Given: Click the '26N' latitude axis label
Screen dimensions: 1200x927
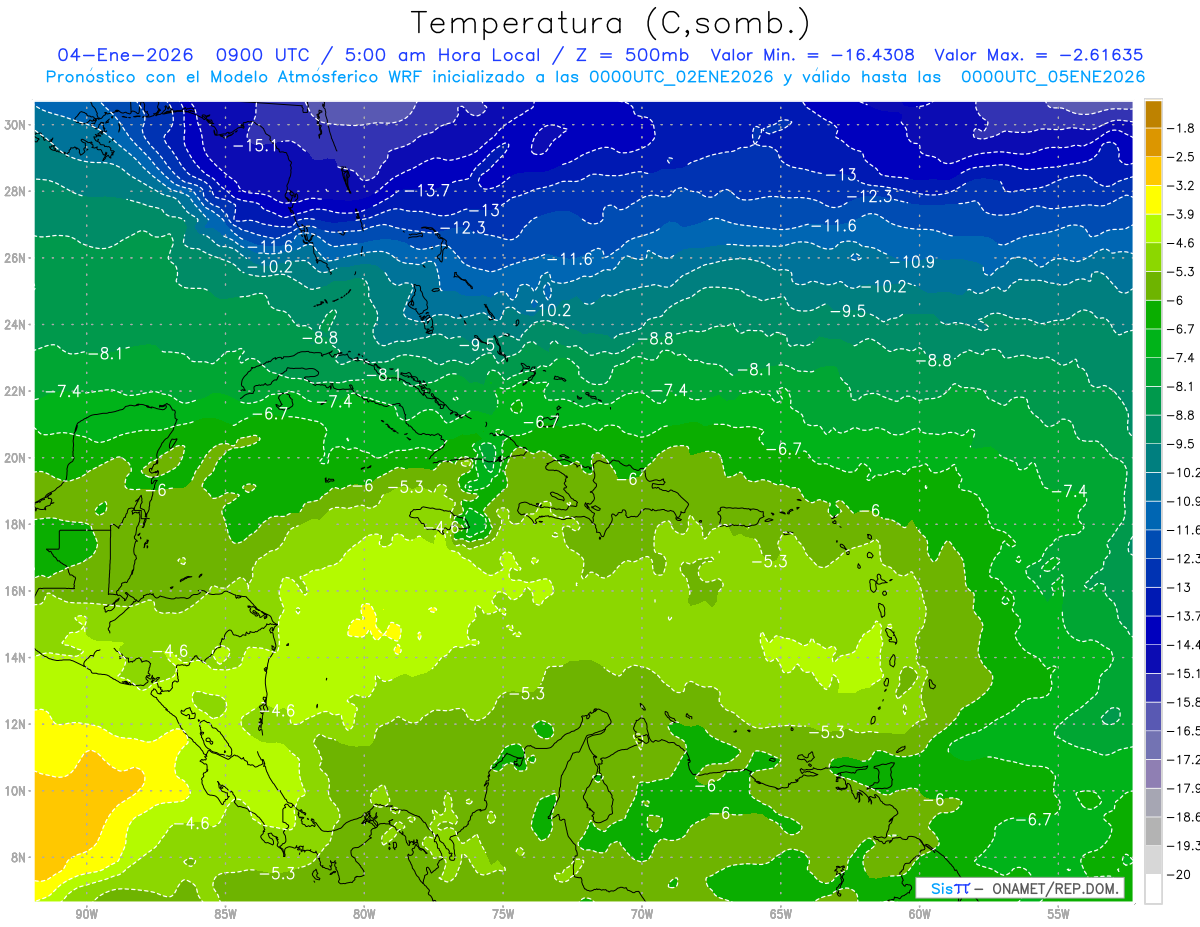Looking at the screenshot, I should click(17, 258).
